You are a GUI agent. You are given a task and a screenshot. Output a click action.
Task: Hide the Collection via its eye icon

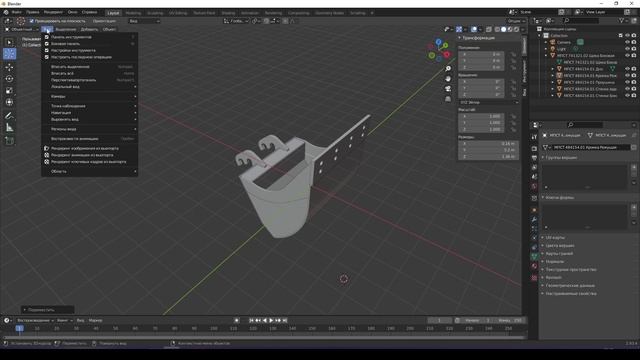tap(627, 36)
